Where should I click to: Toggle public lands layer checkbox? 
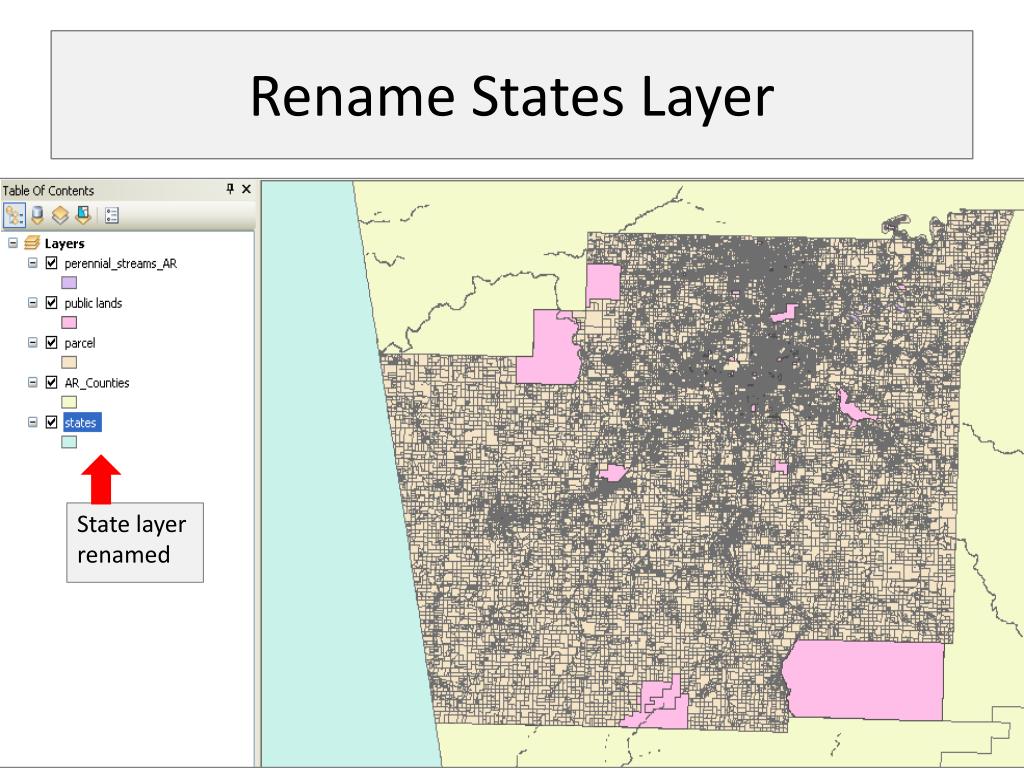[x=52, y=303]
